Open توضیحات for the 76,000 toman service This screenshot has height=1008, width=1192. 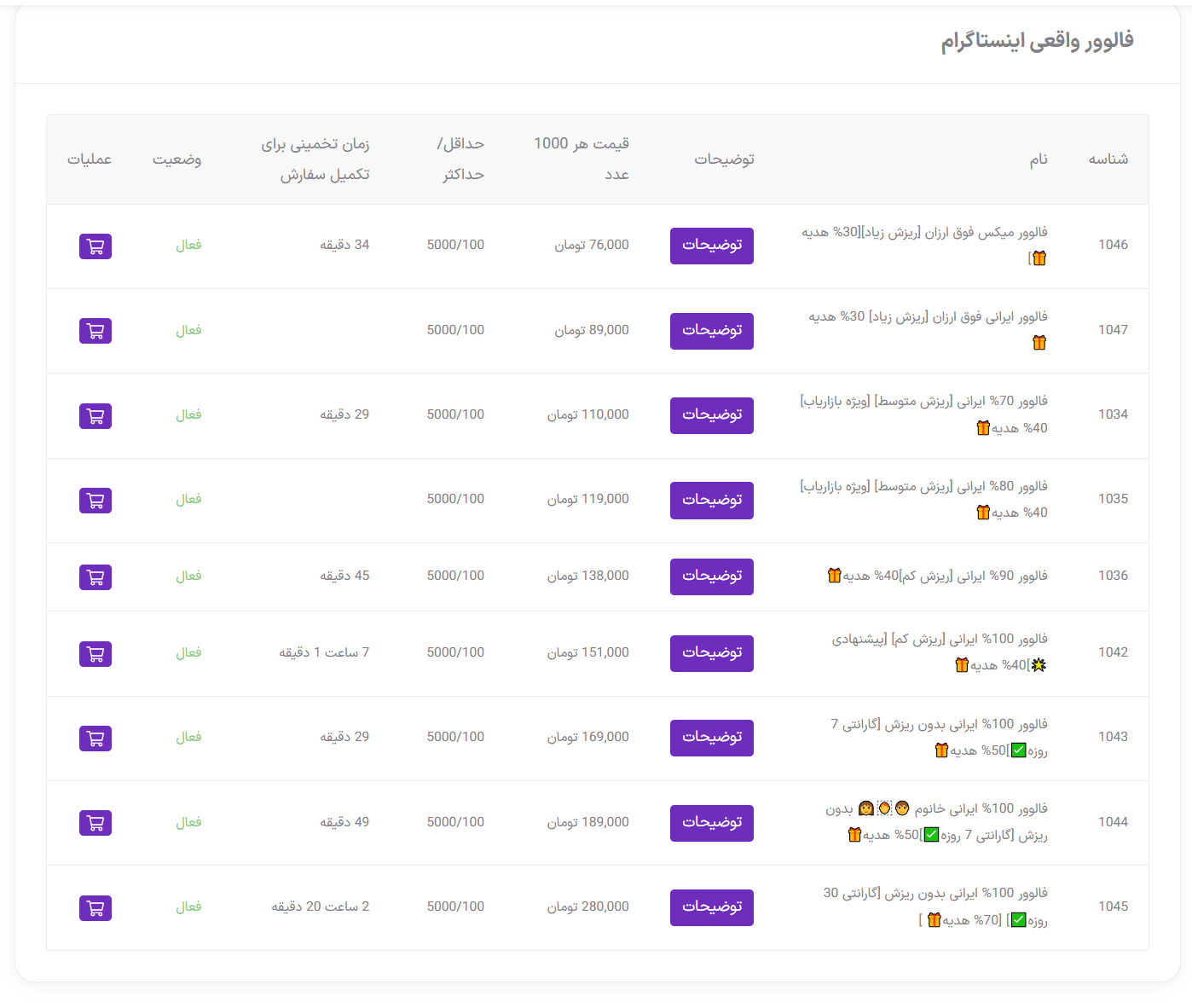point(712,246)
